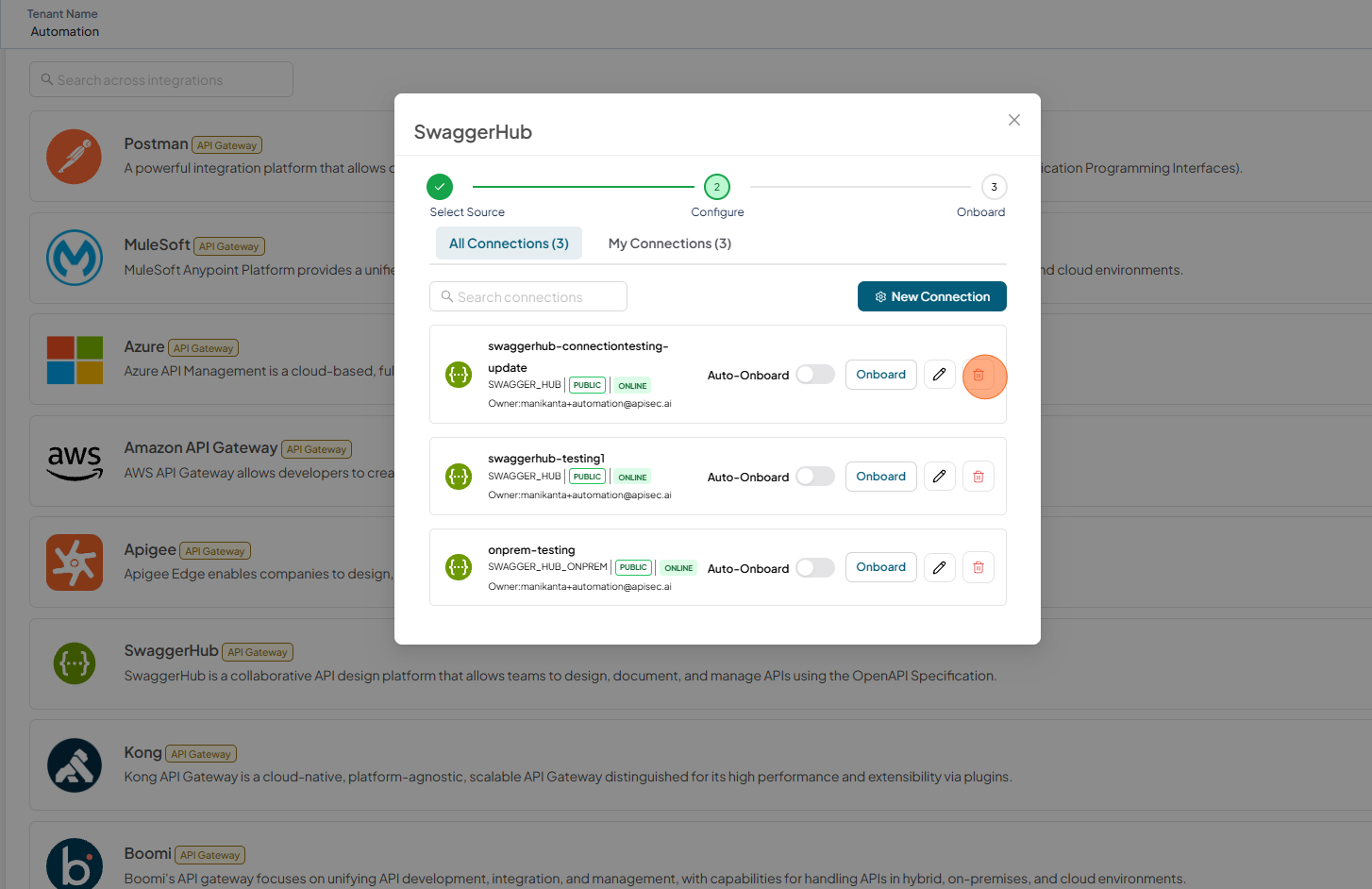Click Onboard for onprem-testing
Viewport: 1372px width, 889px height.
881,567
